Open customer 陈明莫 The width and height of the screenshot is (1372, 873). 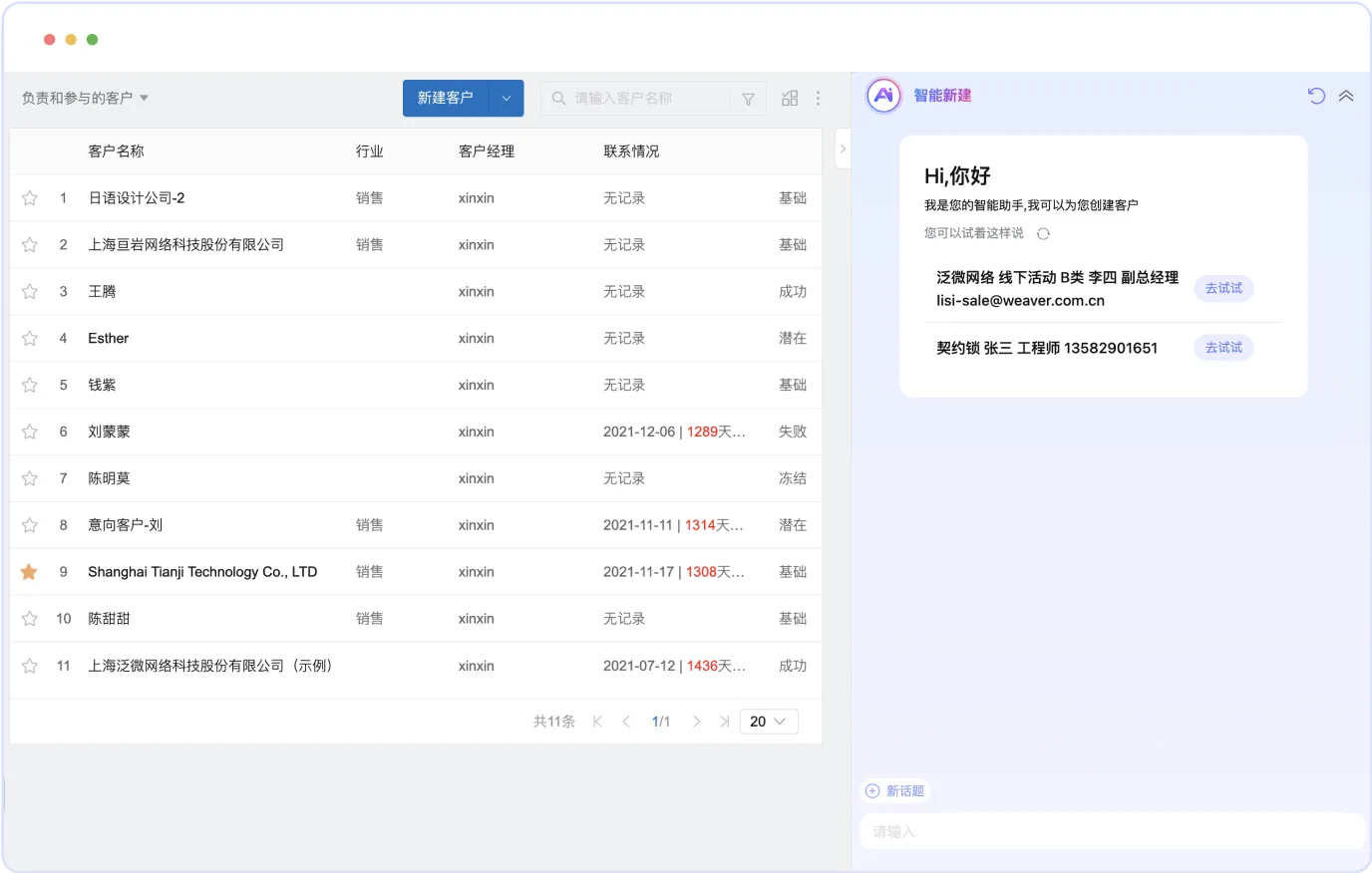109,478
